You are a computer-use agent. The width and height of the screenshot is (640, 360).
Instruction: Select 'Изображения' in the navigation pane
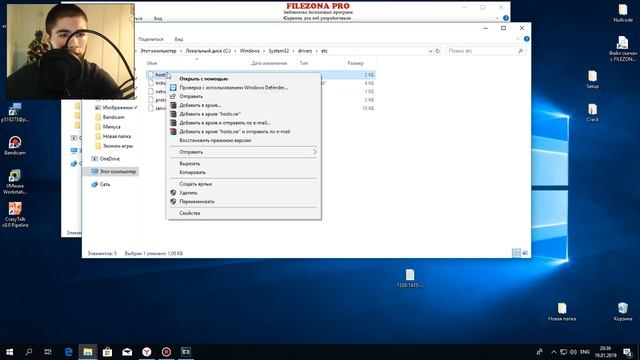pos(118,108)
